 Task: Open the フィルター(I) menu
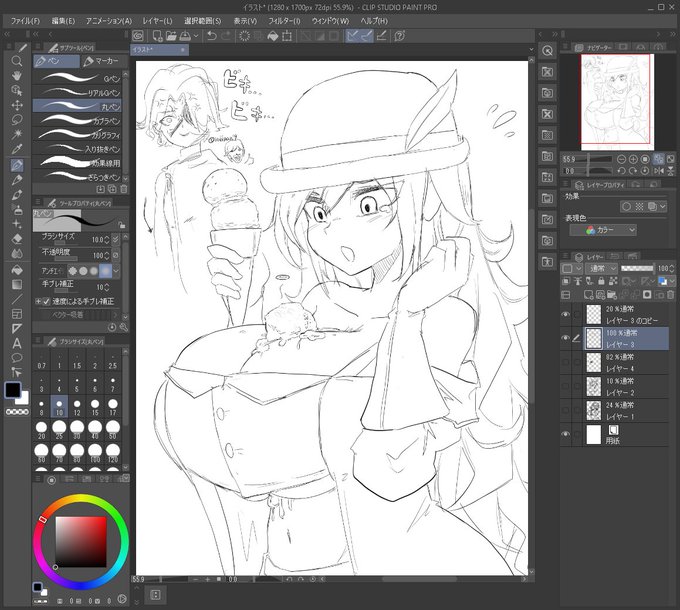point(284,21)
